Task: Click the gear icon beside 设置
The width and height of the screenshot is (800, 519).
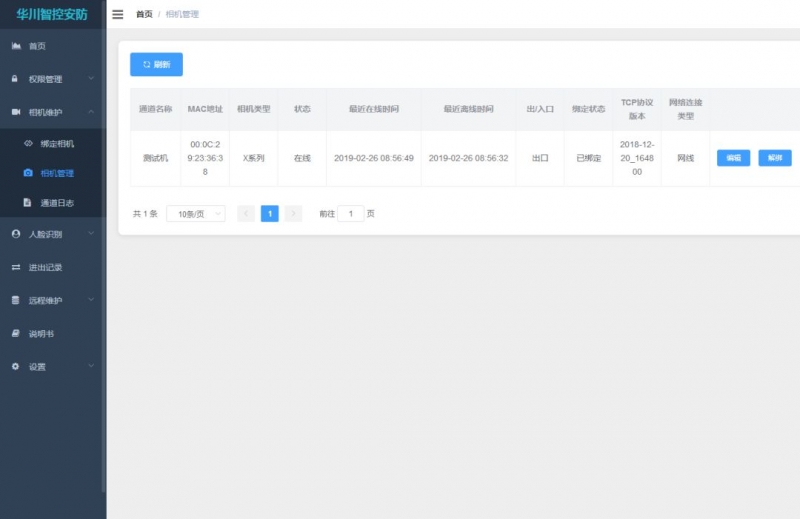Action: point(16,366)
